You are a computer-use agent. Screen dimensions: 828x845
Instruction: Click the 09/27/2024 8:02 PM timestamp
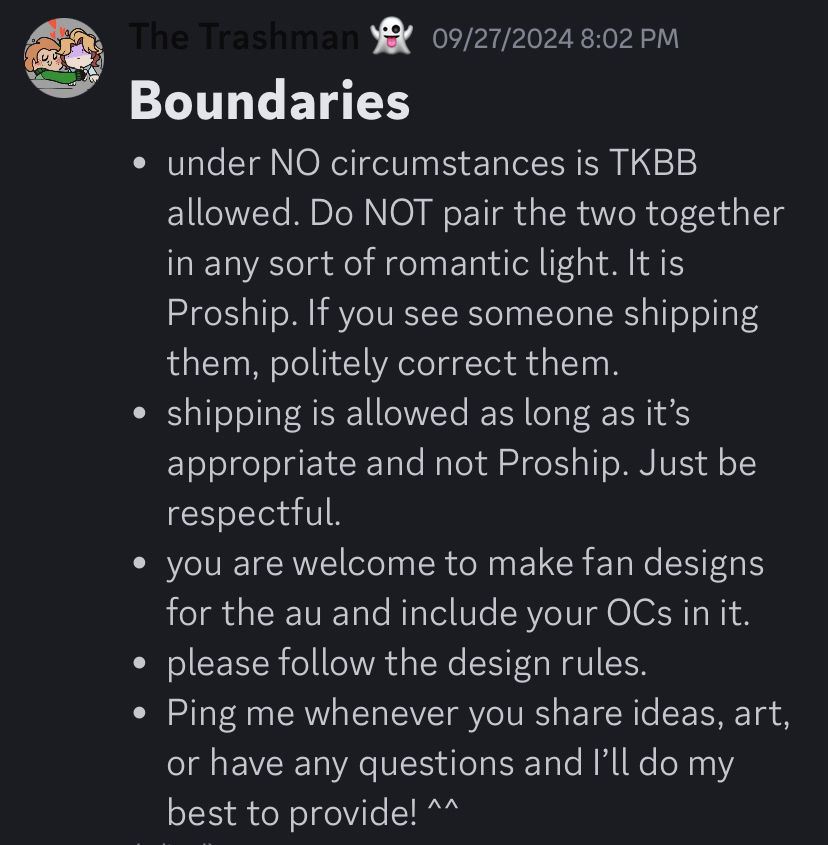click(555, 39)
